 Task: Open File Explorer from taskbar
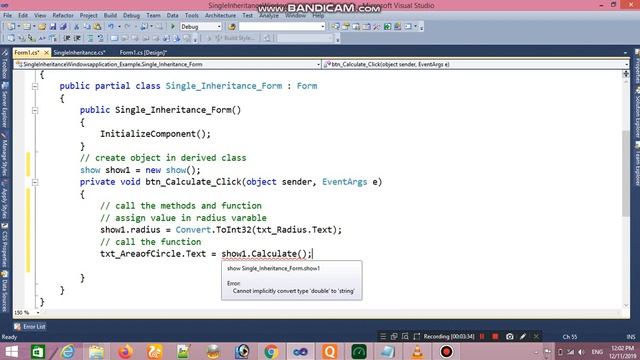96,351
